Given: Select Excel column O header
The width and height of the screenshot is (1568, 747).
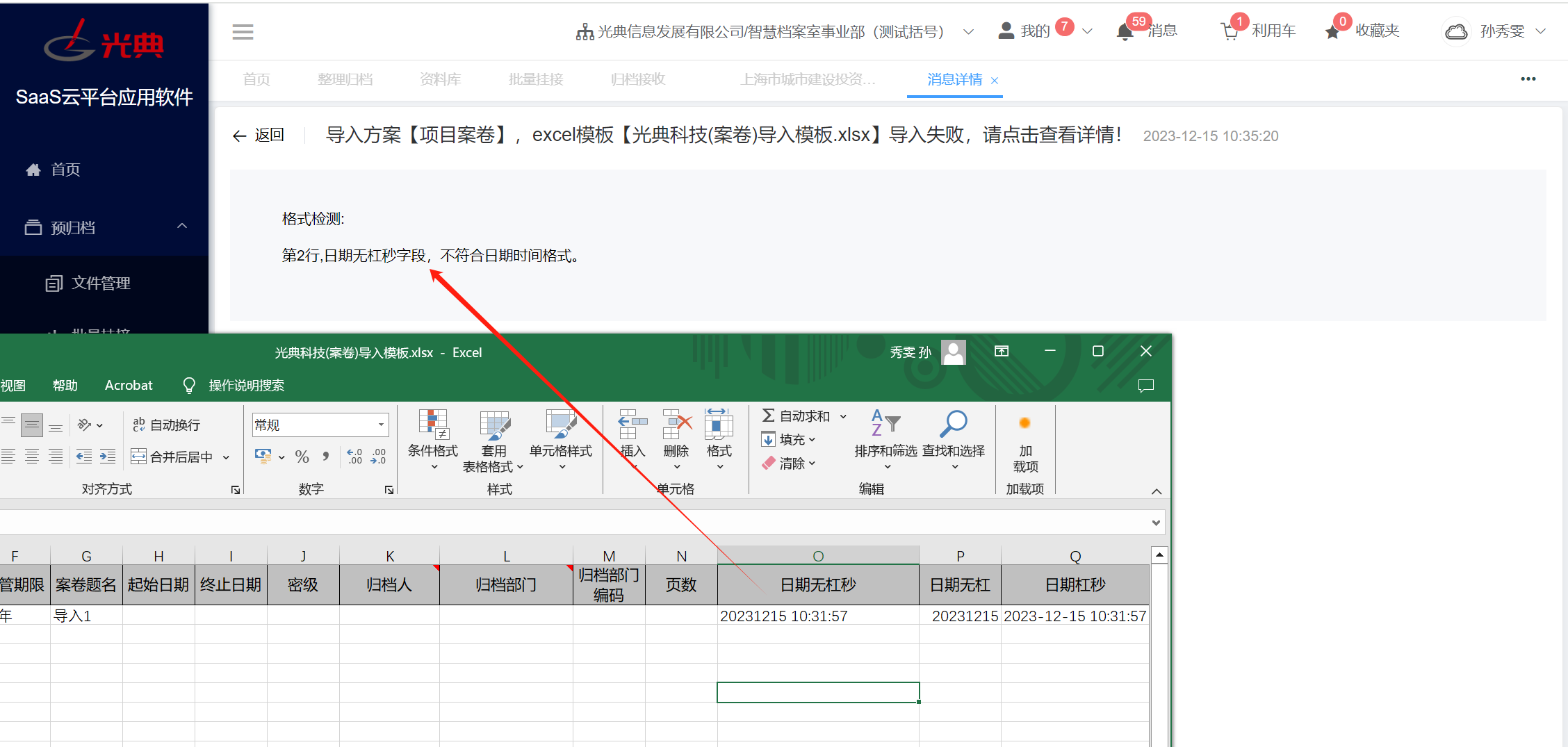Looking at the screenshot, I should (x=818, y=556).
